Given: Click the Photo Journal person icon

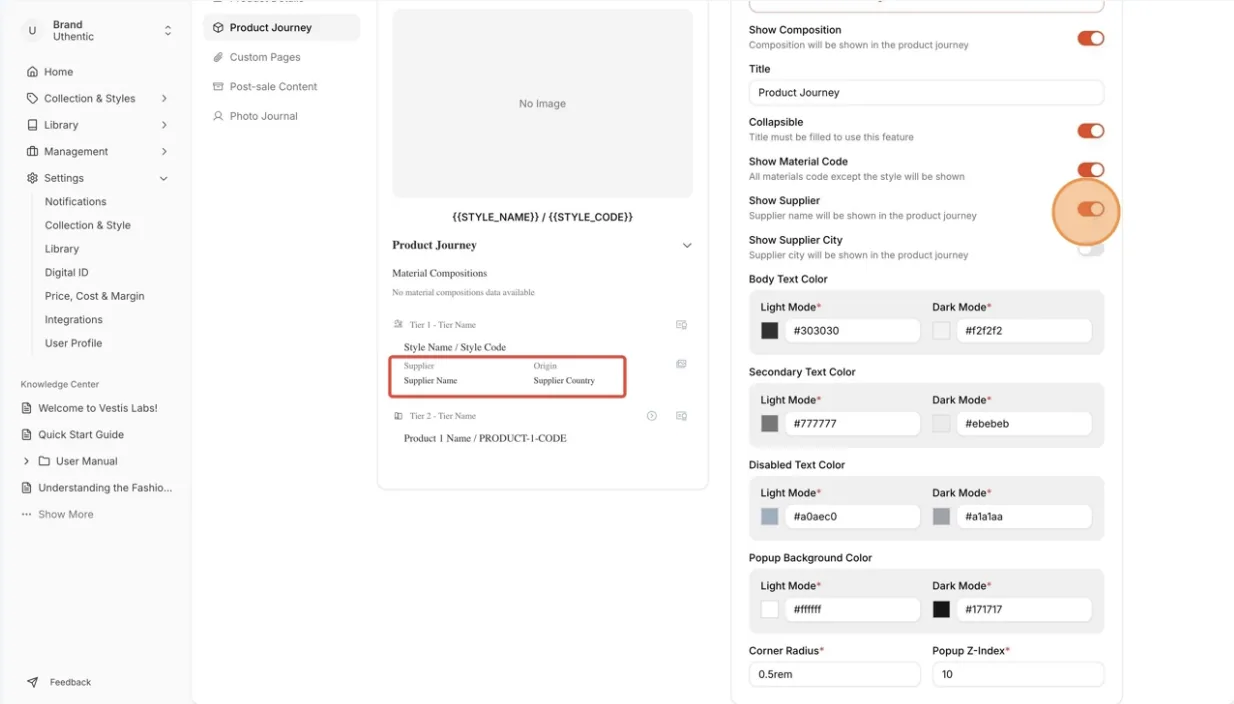Looking at the screenshot, I should [218, 116].
